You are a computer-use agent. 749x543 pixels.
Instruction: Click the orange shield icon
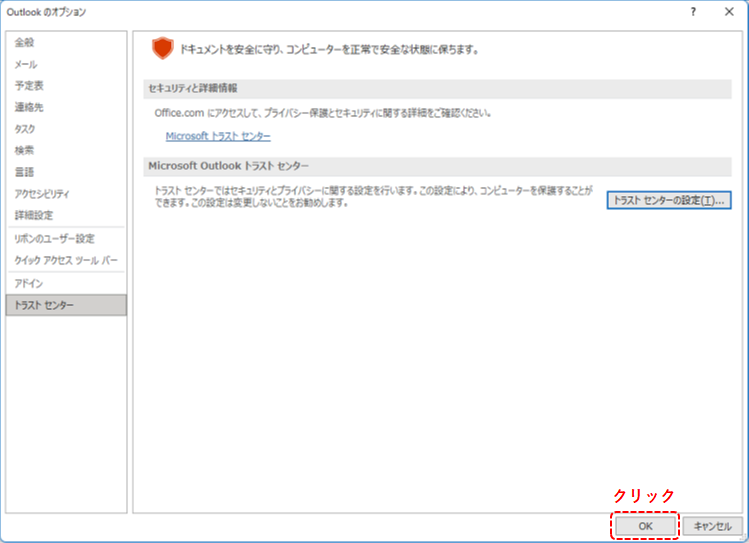coord(162,48)
